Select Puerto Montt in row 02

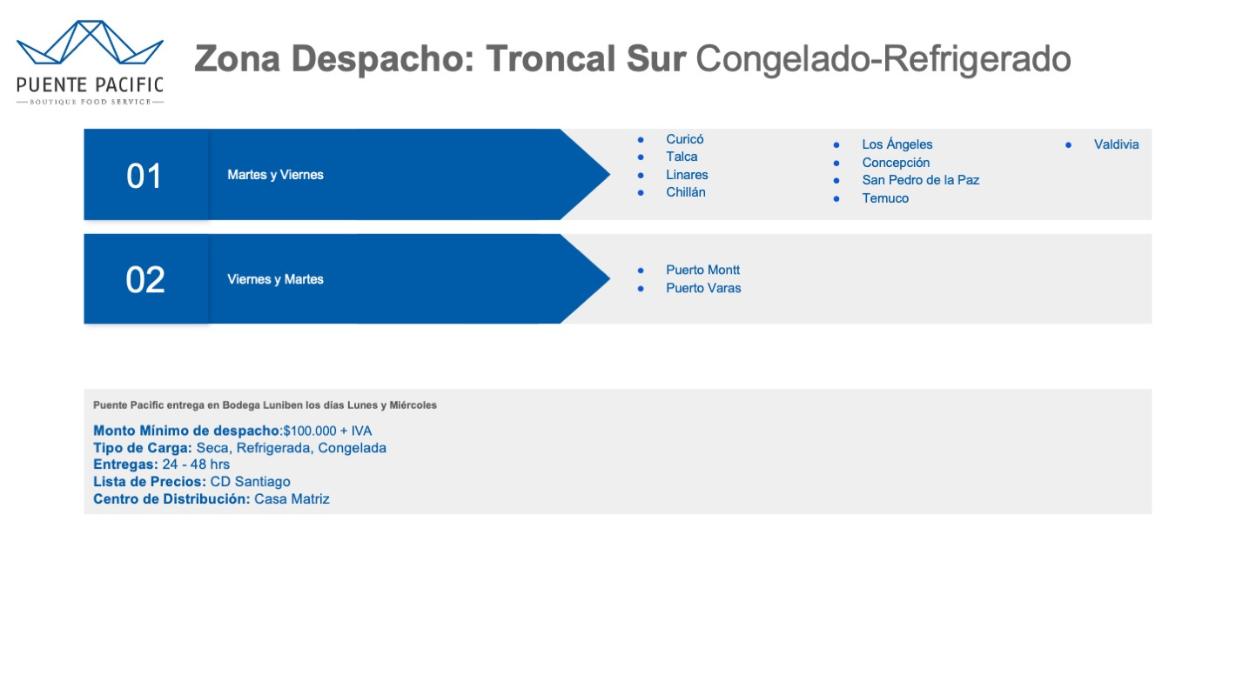703,270
